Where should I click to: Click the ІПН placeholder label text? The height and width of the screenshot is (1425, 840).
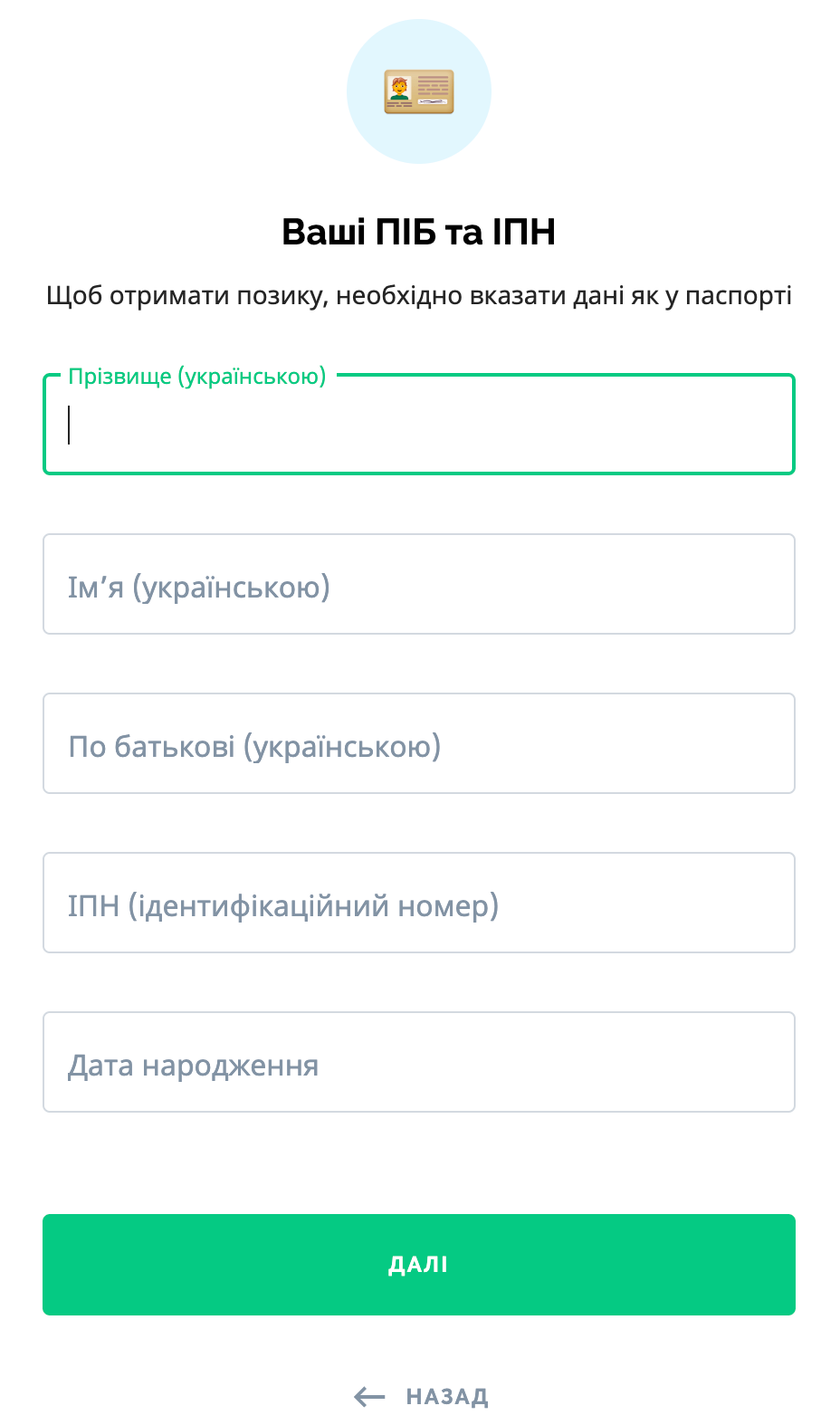click(x=282, y=906)
